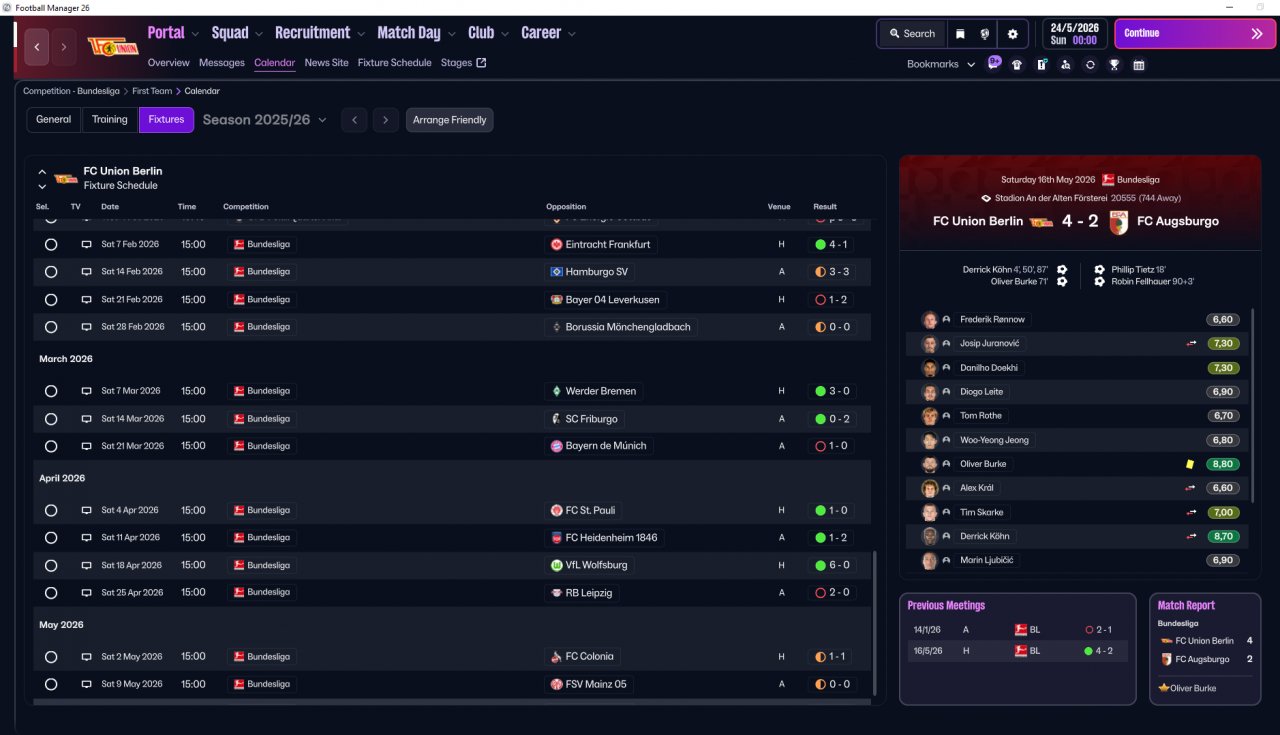The height and width of the screenshot is (735, 1280).
Task: Click the Football Manager 26 title bar icon
Action: click(x=8, y=7)
